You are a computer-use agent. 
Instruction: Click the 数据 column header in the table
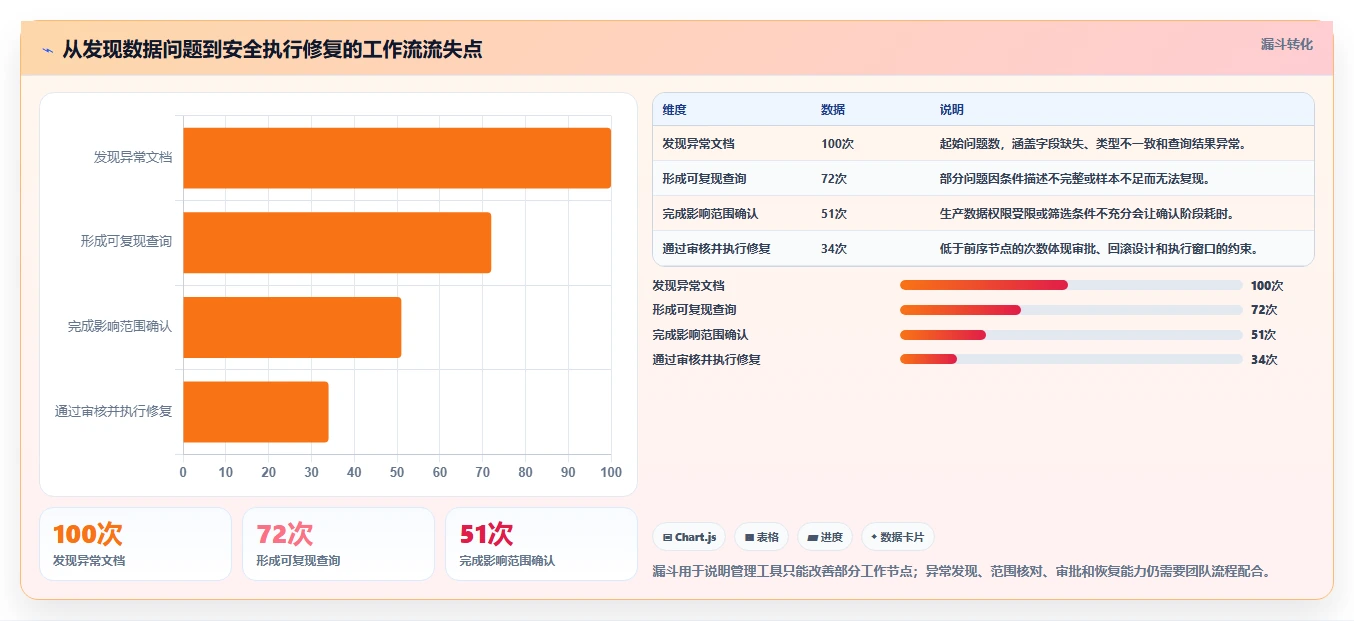(833, 110)
